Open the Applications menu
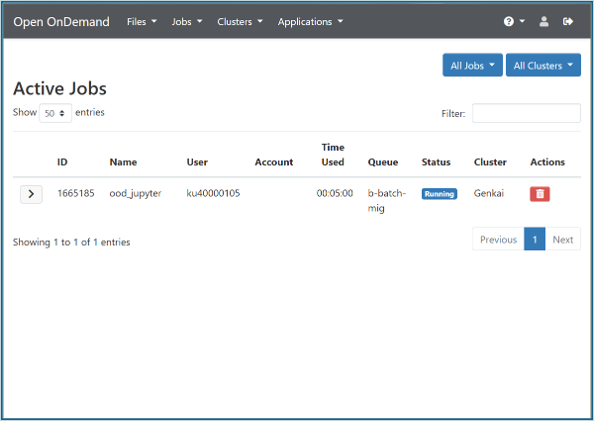 coord(310,22)
